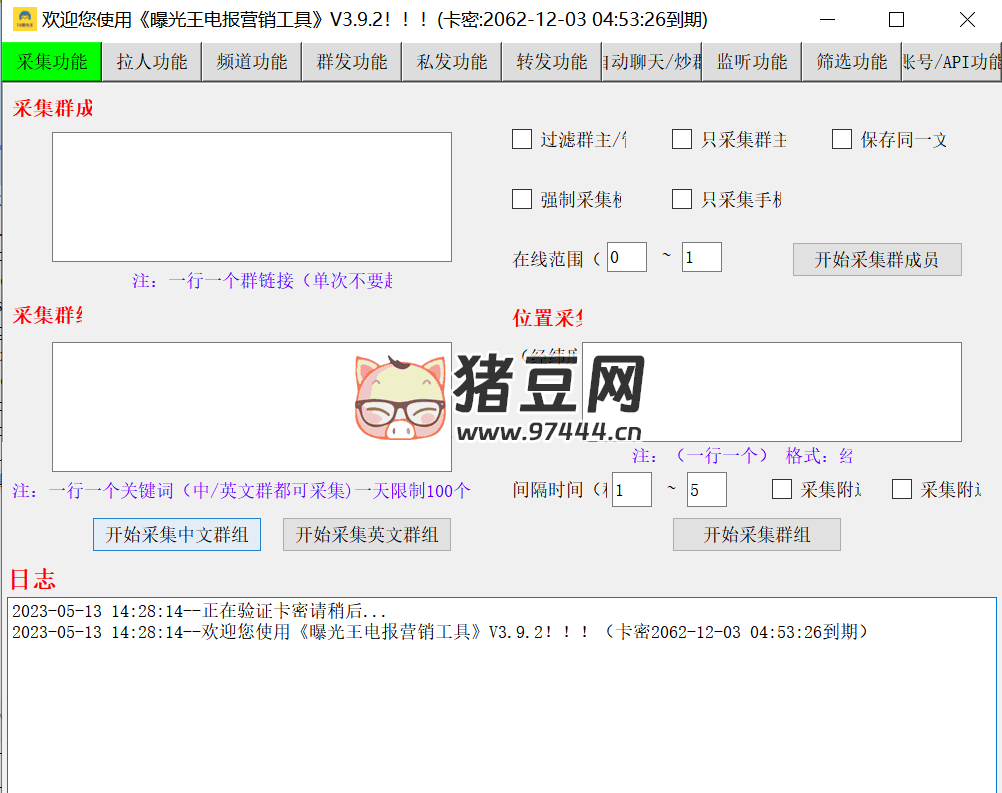Go to the 私发功能 tab
This screenshot has height=793, width=1002.
pos(452,62)
